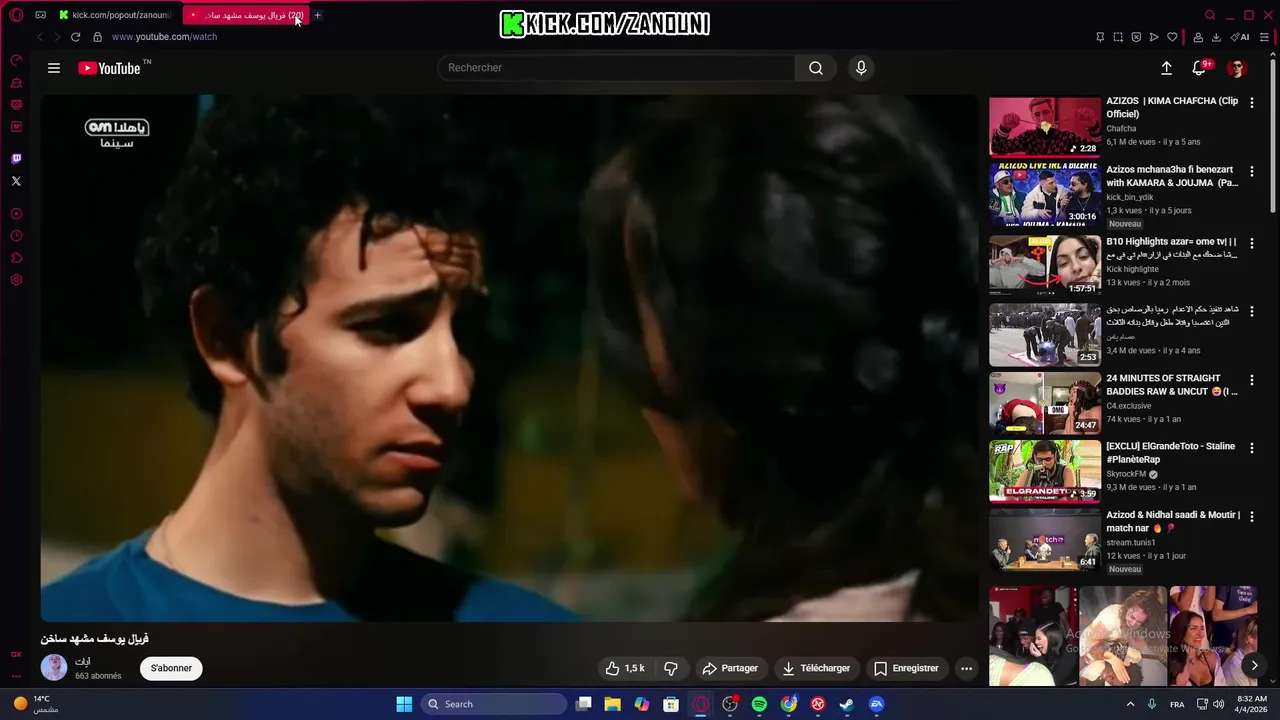
Task: Open options for AZIZOS KIMA CHAFCHA video
Action: [1252, 103]
